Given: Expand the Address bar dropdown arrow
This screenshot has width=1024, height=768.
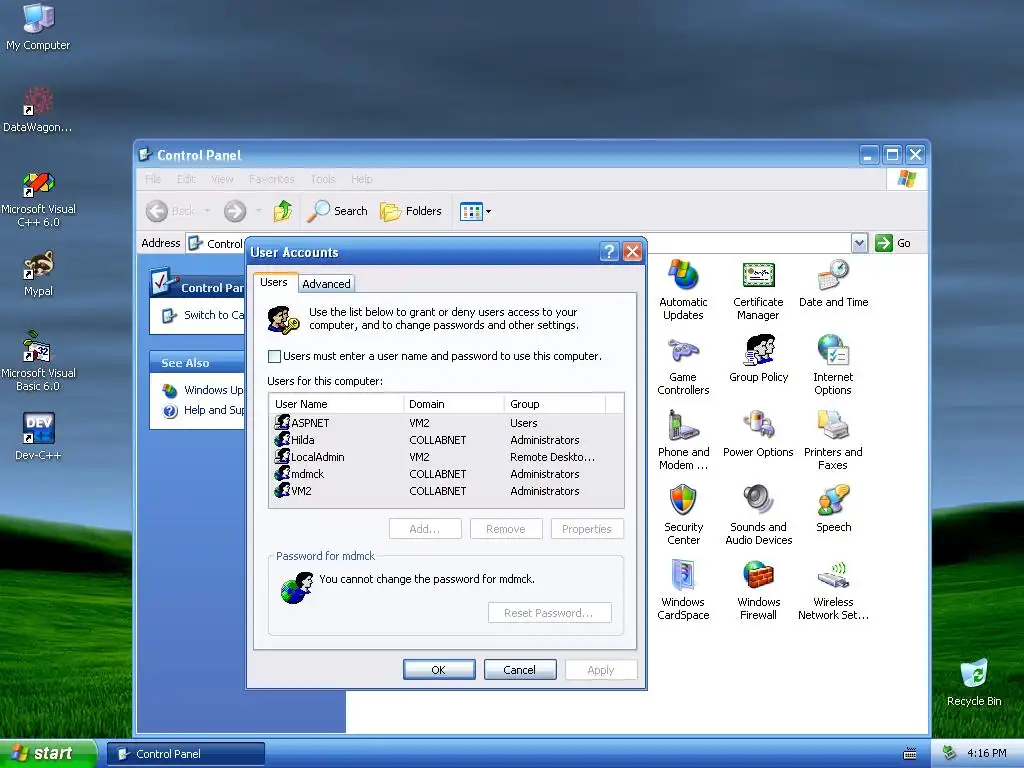Looking at the screenshot, I should click(x=859, y=244).
